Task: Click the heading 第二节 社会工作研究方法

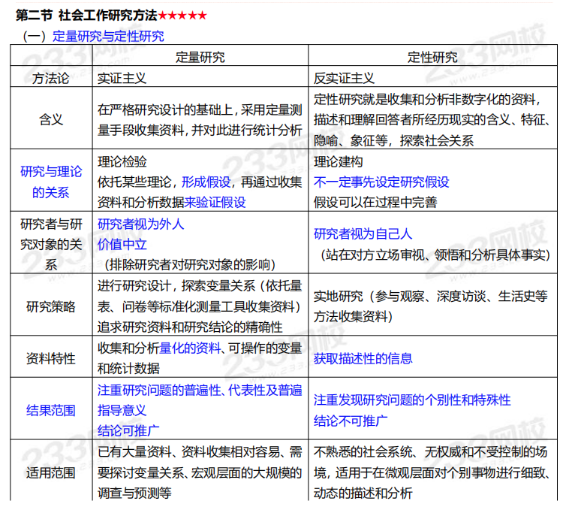Action: 86,16
